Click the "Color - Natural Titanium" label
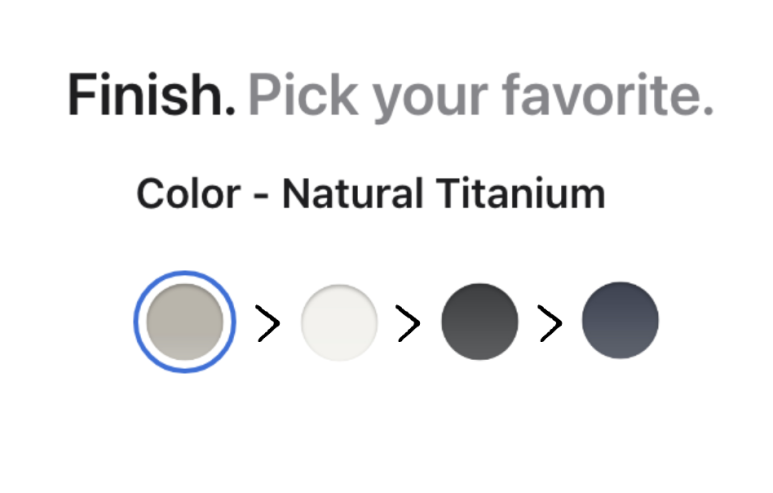This screenshot has height=493, width=773. 370,193
